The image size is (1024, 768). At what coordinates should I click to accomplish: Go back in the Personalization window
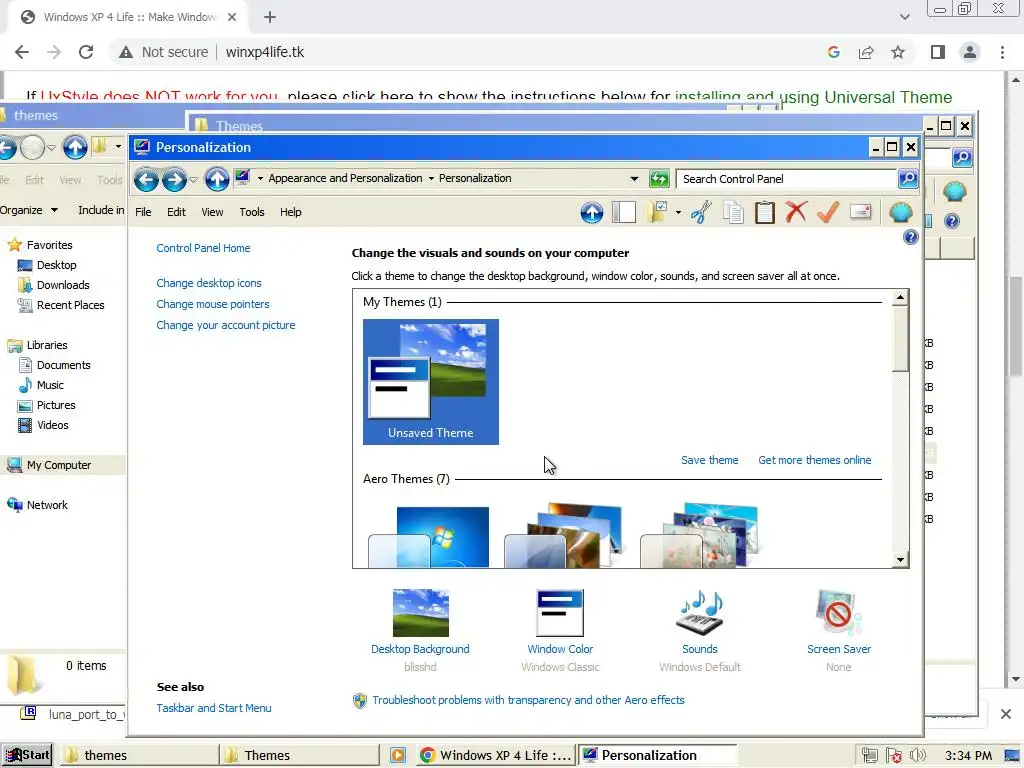click(x=146, y=179)
